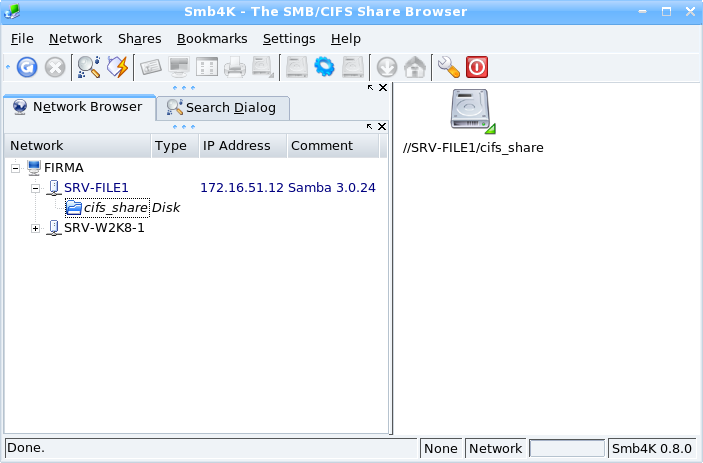Sort by the Type column header

[x=175, y=146]
